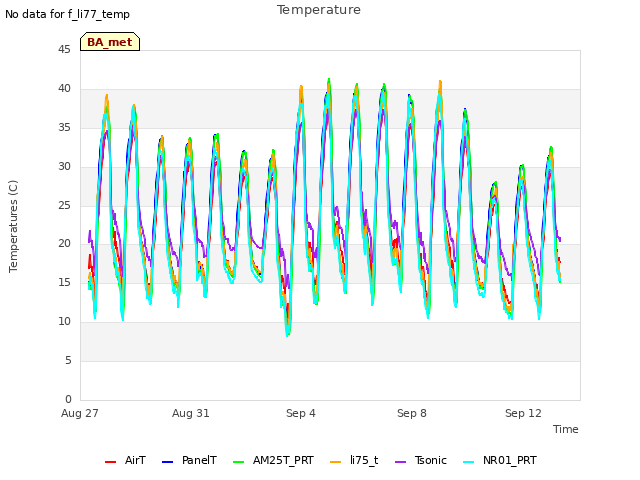Image resolution: width=640 pixels, height=480 pixels.
Task: Click the Time x-axis title
Action: point(566,429)
